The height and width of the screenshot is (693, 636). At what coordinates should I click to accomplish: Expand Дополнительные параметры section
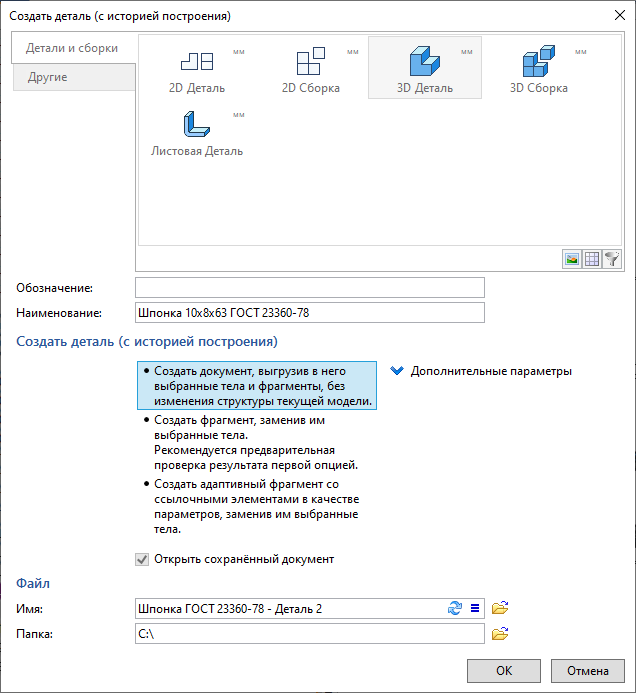(x=481, y=371)
